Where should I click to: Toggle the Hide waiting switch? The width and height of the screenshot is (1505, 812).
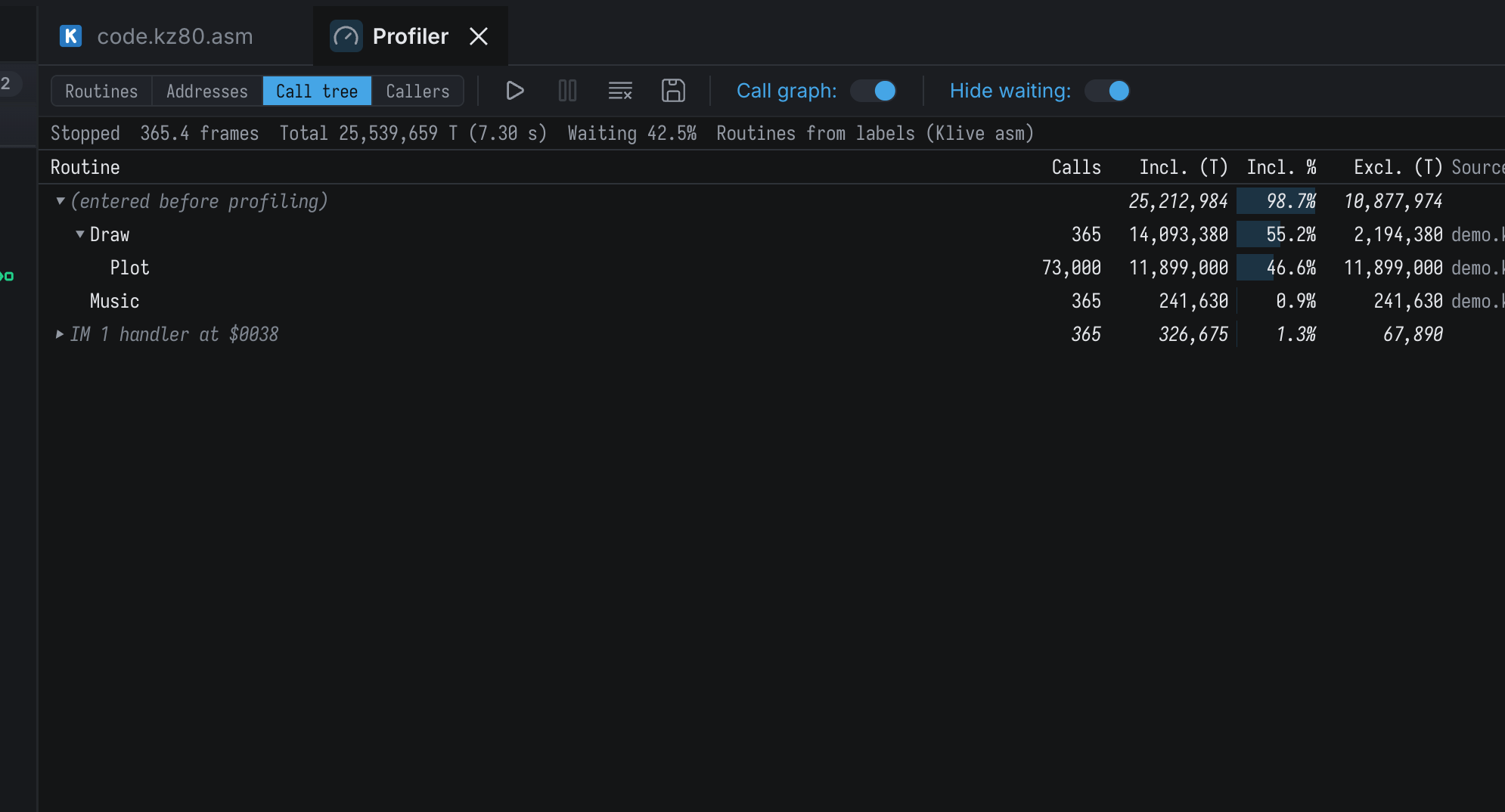[x=1107, y=91]
